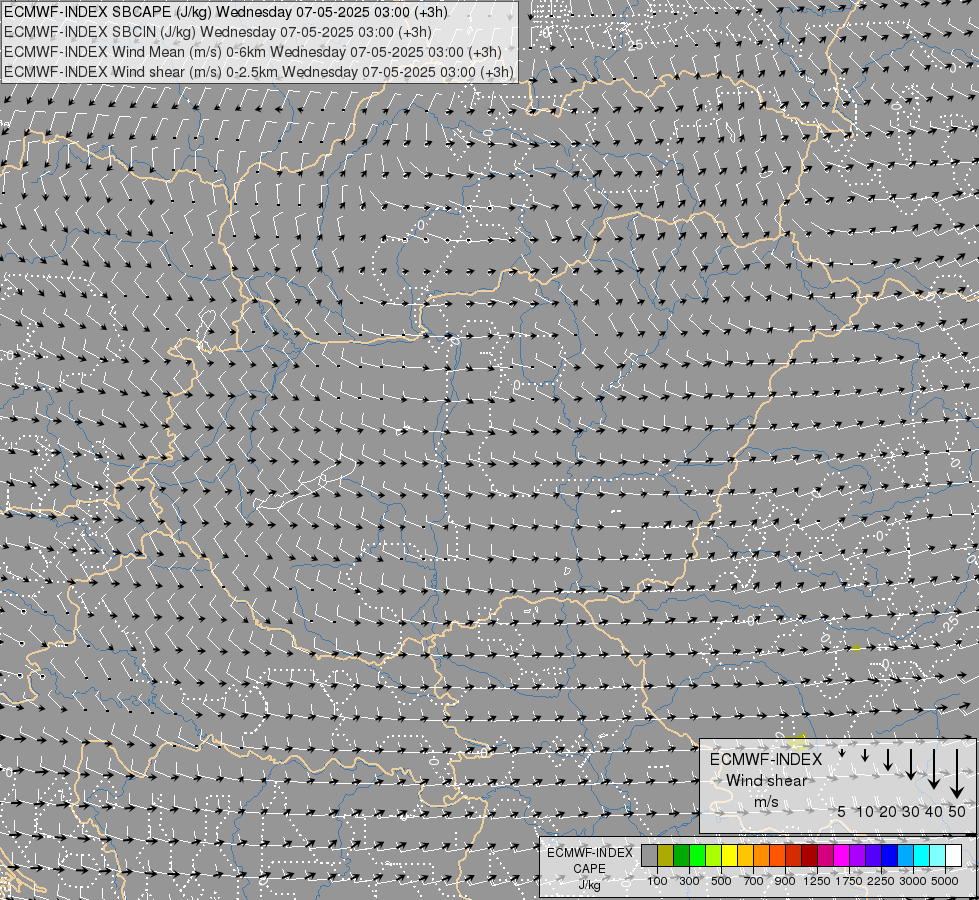Click the '300' CAPE scale label

tap(689, 881)
